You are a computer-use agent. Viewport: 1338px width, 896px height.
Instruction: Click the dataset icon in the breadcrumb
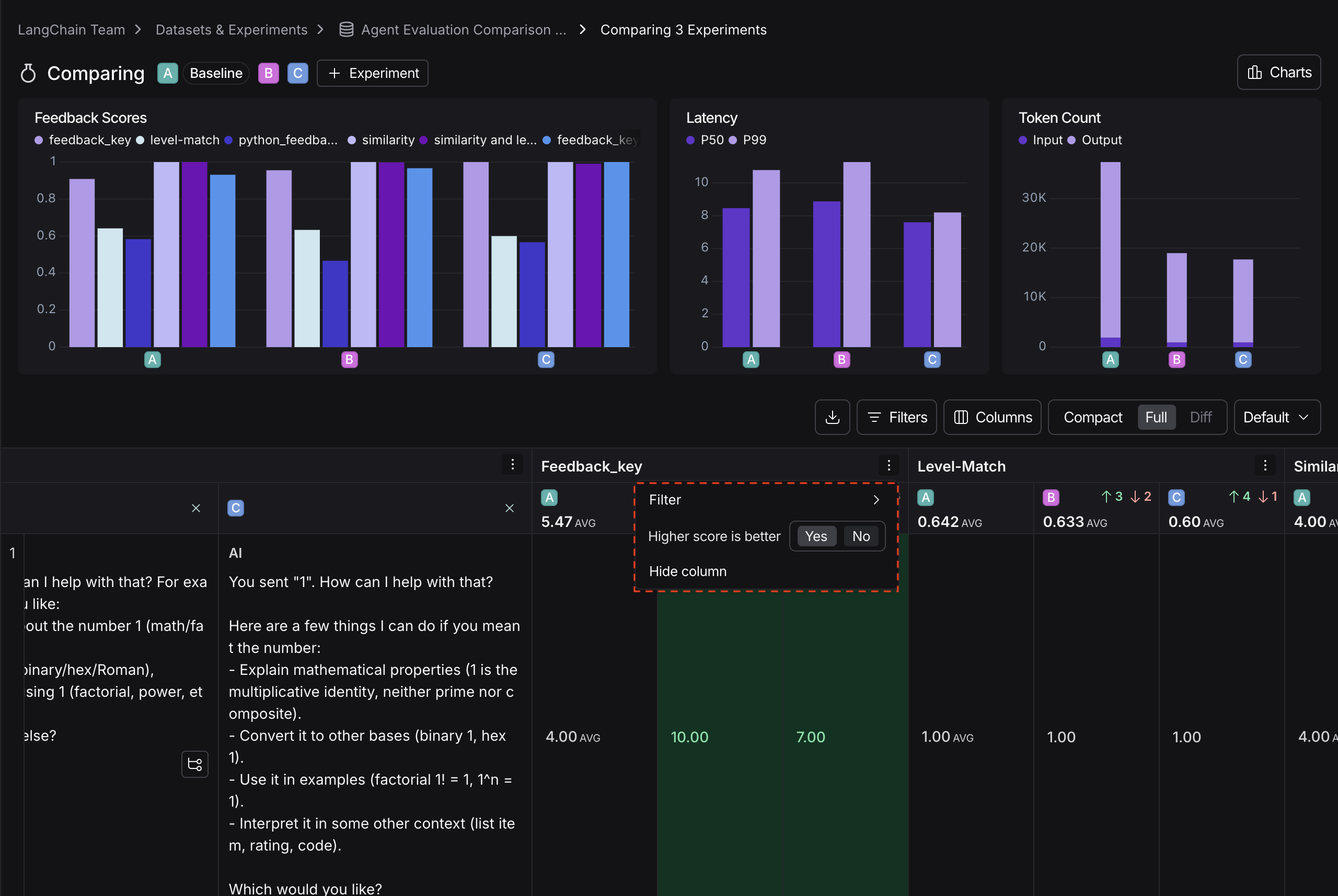[x=345, y=29]
